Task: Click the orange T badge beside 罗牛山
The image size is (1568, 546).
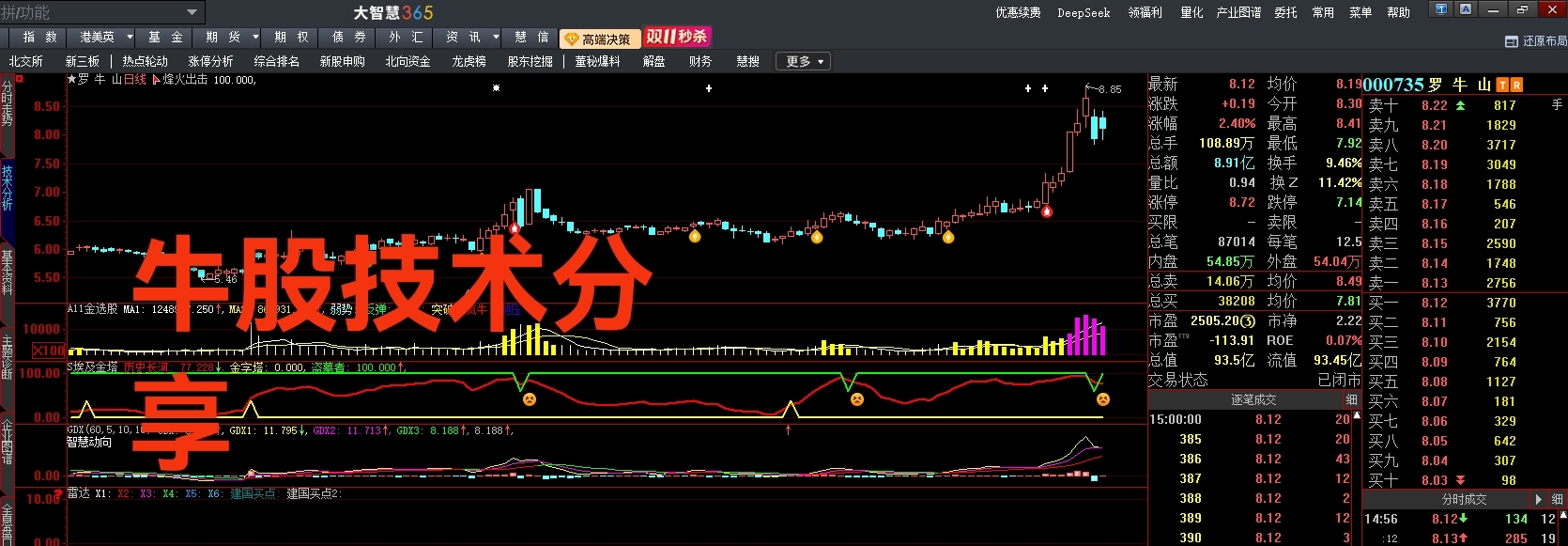Action: tap(1503, 85)
